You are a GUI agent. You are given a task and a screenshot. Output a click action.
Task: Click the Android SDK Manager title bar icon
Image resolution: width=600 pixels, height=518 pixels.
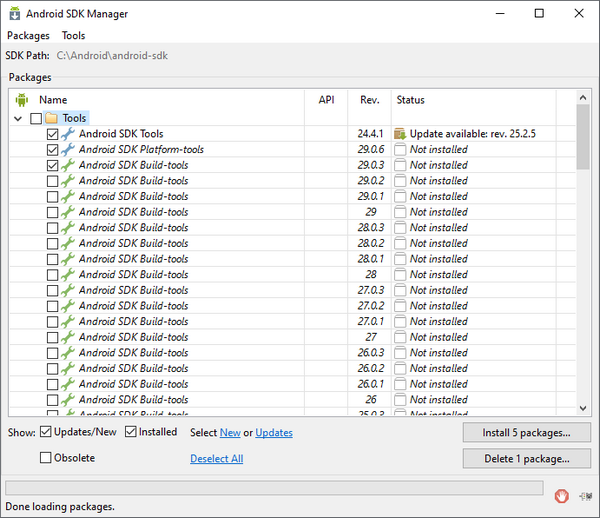15,13
